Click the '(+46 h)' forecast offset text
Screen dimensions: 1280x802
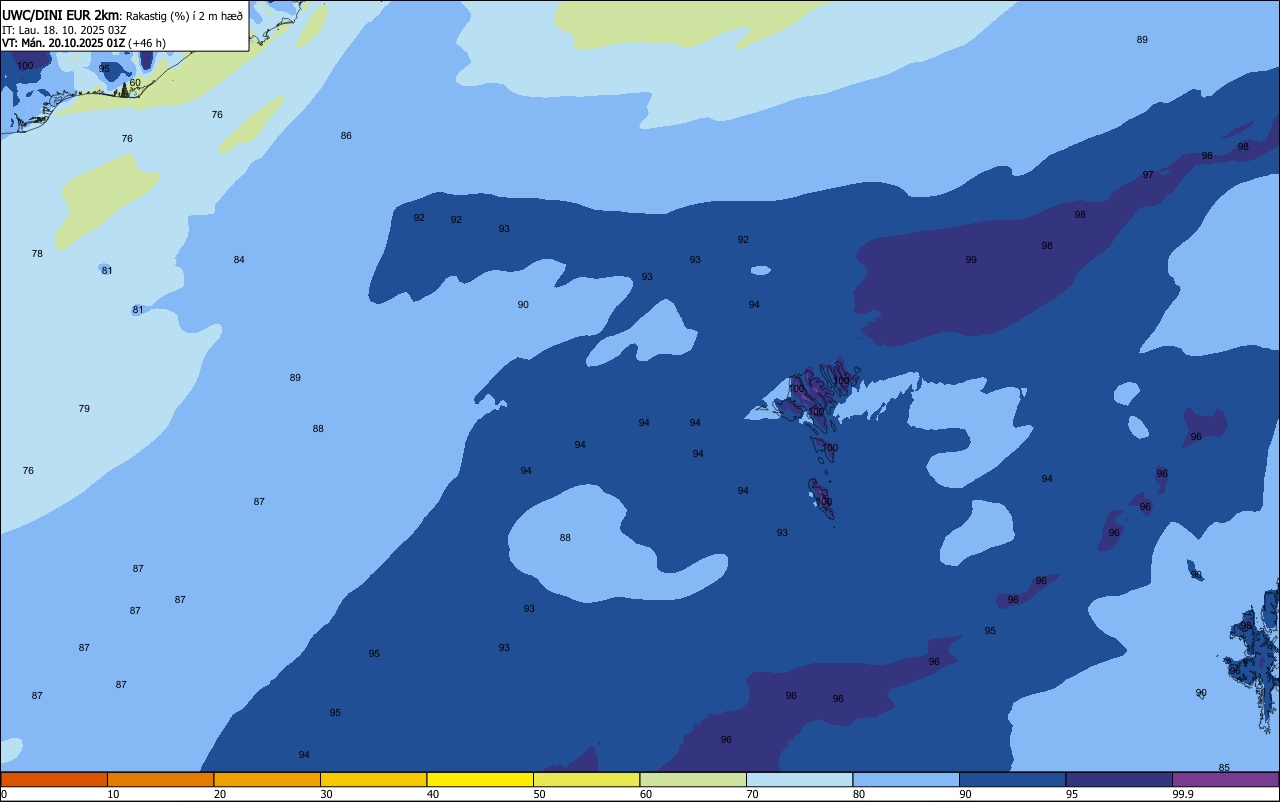point(147,43)
